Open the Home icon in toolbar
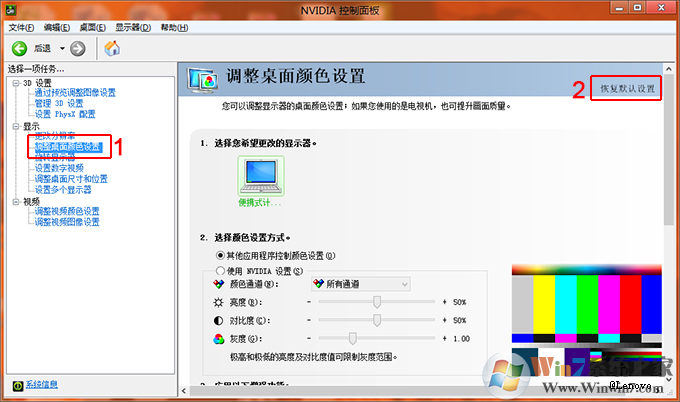Screen dimensions: 680x402 (112, 48)
